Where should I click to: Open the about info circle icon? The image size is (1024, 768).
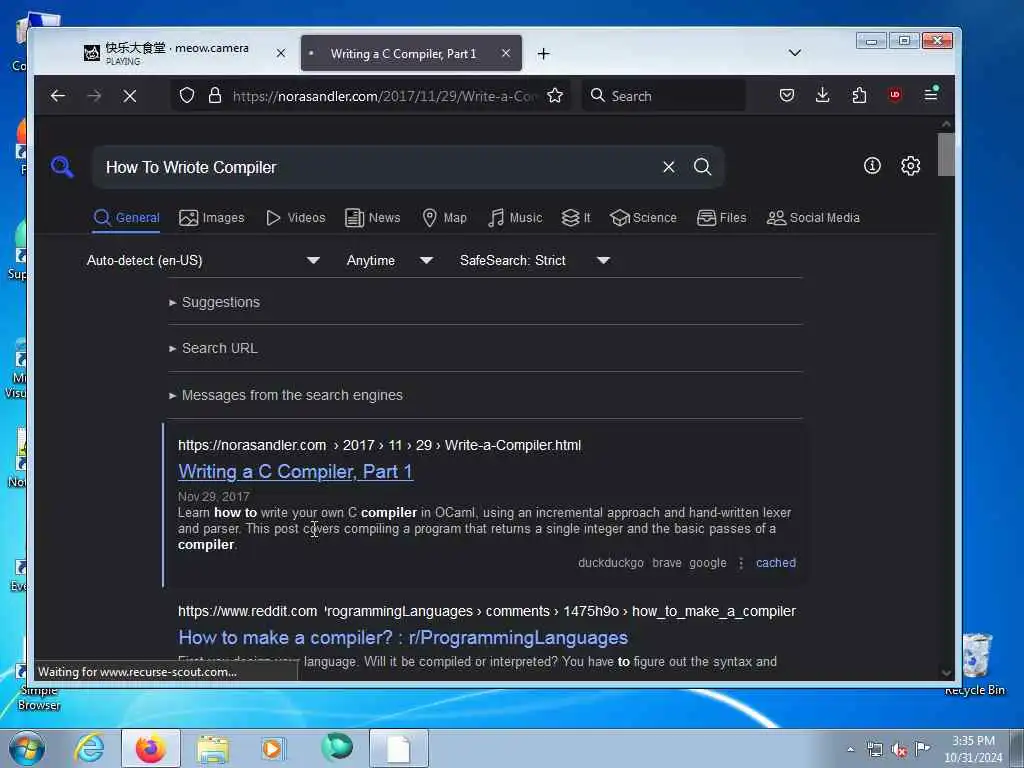(872, 166)
